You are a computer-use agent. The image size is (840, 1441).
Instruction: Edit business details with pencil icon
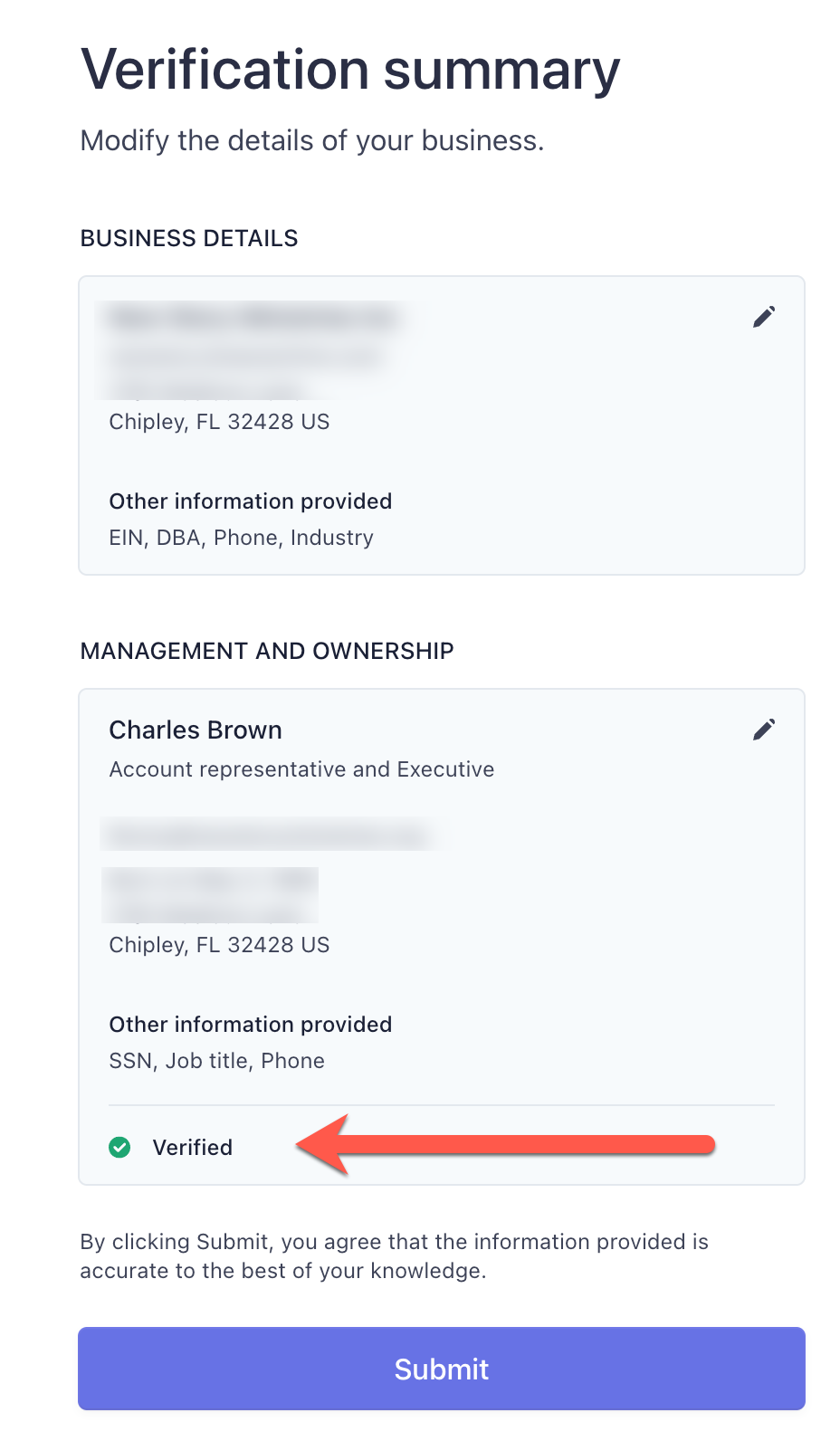[x=764, y=317]
